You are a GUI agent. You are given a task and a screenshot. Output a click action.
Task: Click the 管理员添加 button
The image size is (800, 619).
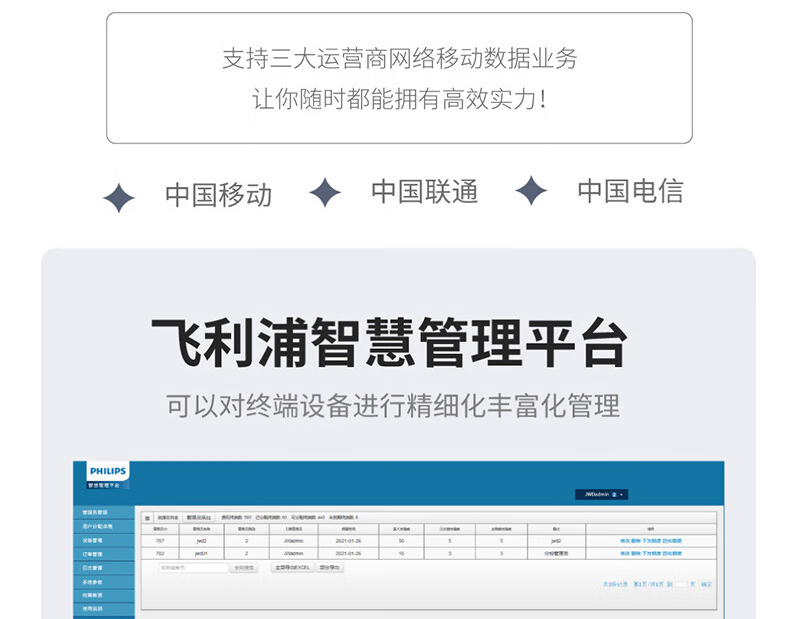point(198,517)
